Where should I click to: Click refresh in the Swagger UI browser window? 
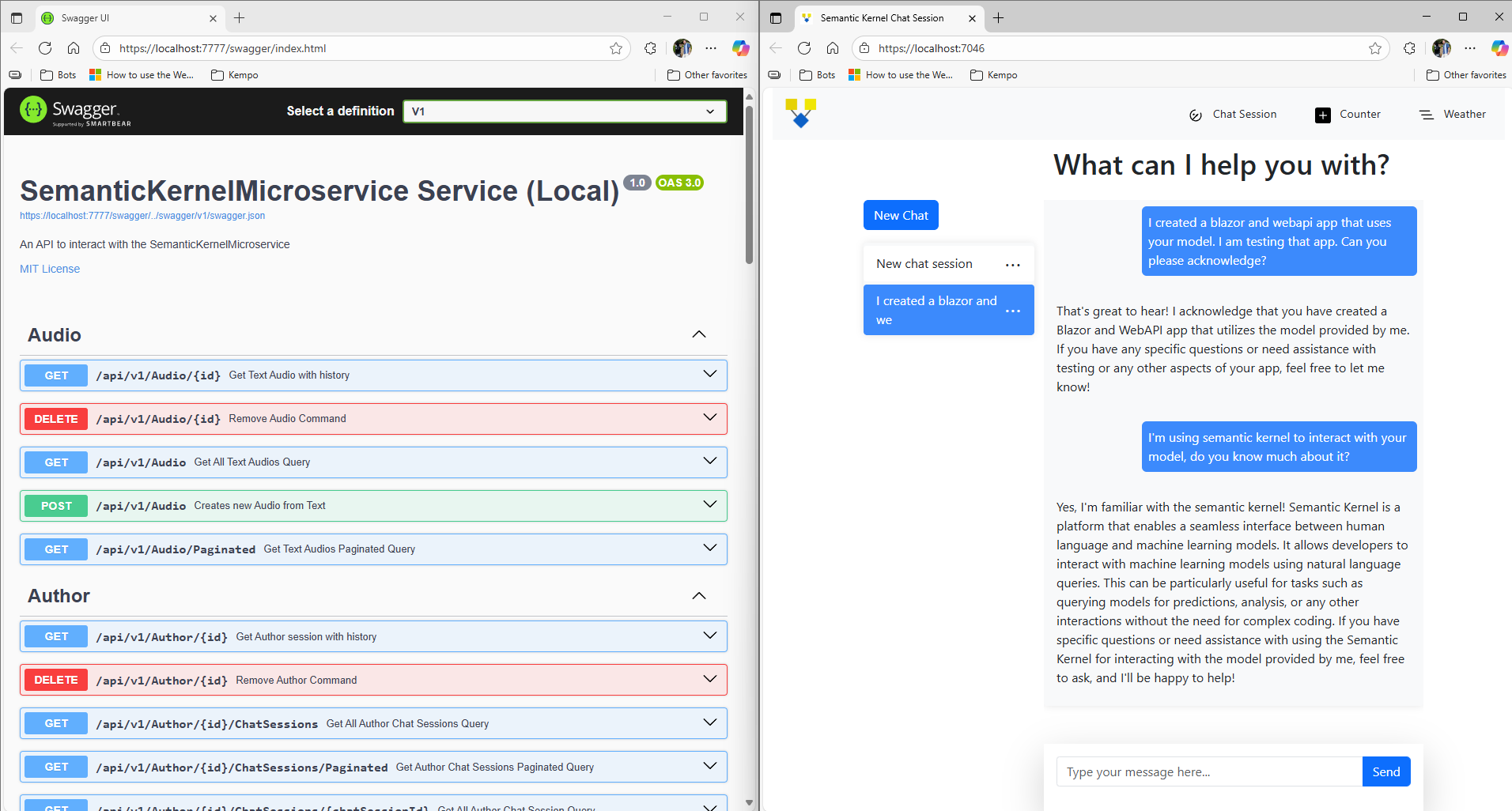(x=45, y=48)
